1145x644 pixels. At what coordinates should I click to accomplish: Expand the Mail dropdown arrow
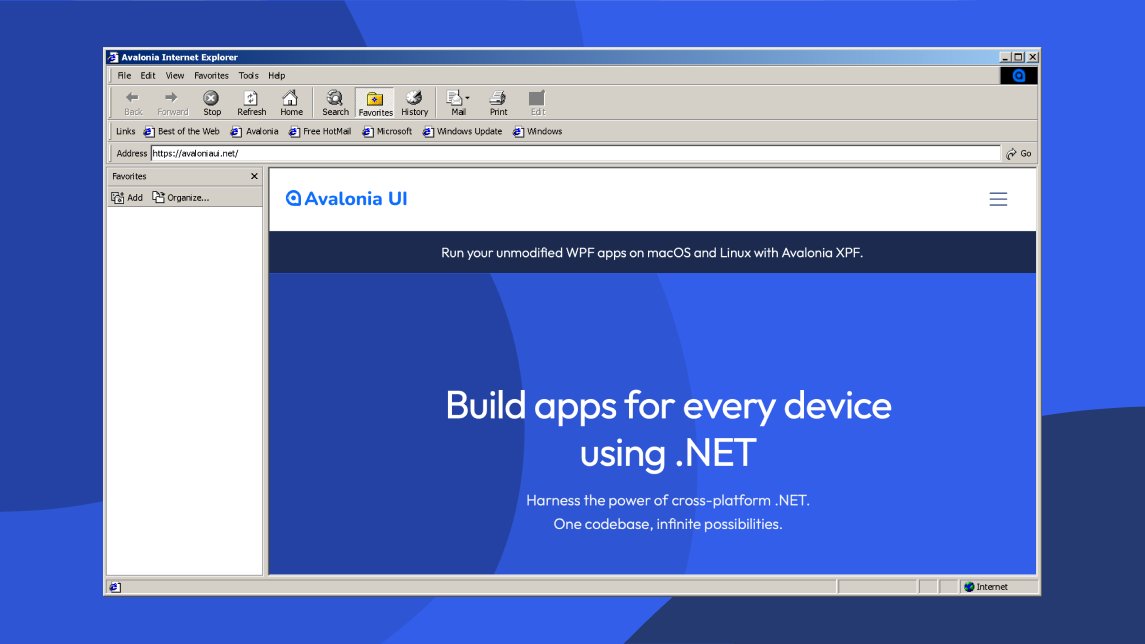(x=467, y=98)
